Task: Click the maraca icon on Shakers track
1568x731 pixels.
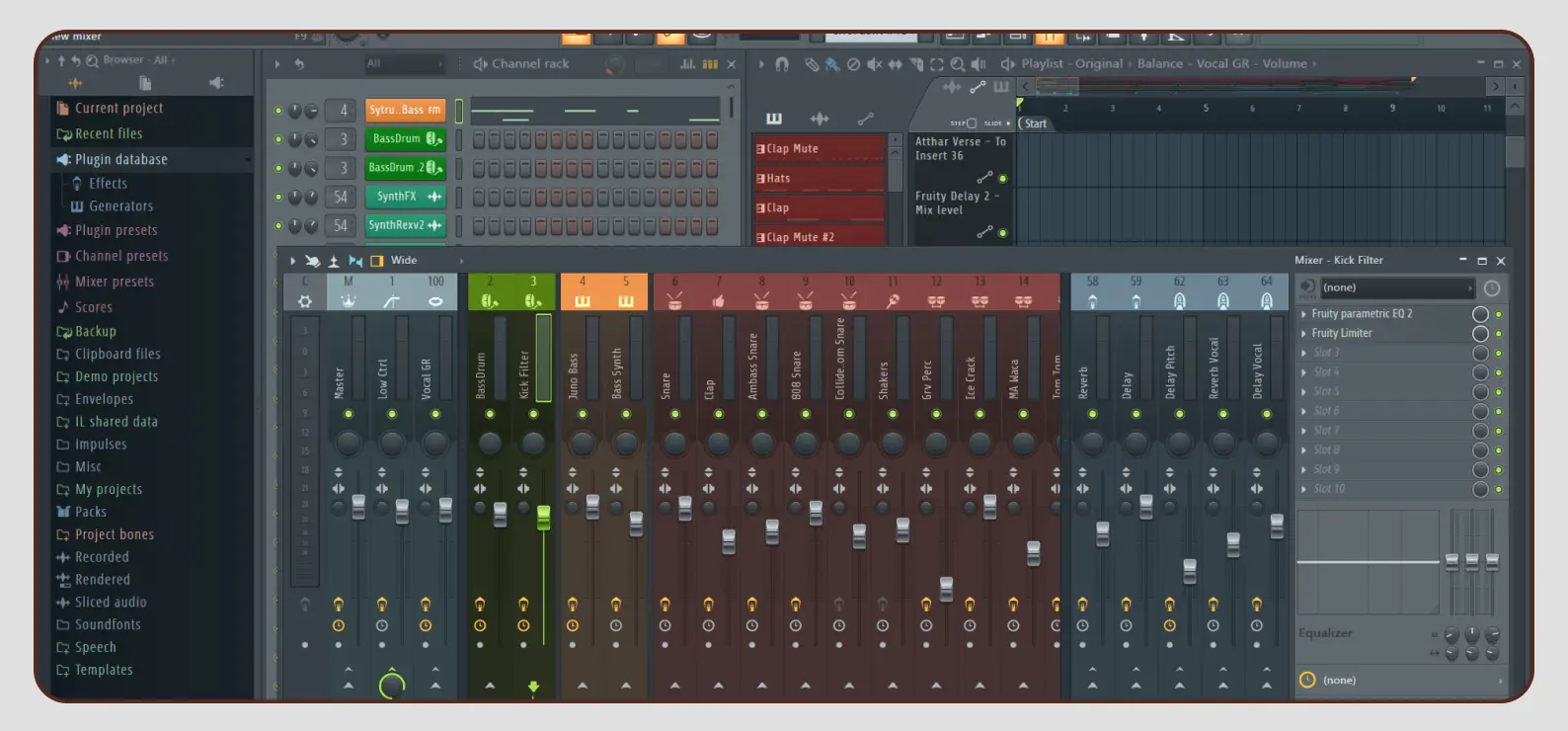Action: point(893,301)
